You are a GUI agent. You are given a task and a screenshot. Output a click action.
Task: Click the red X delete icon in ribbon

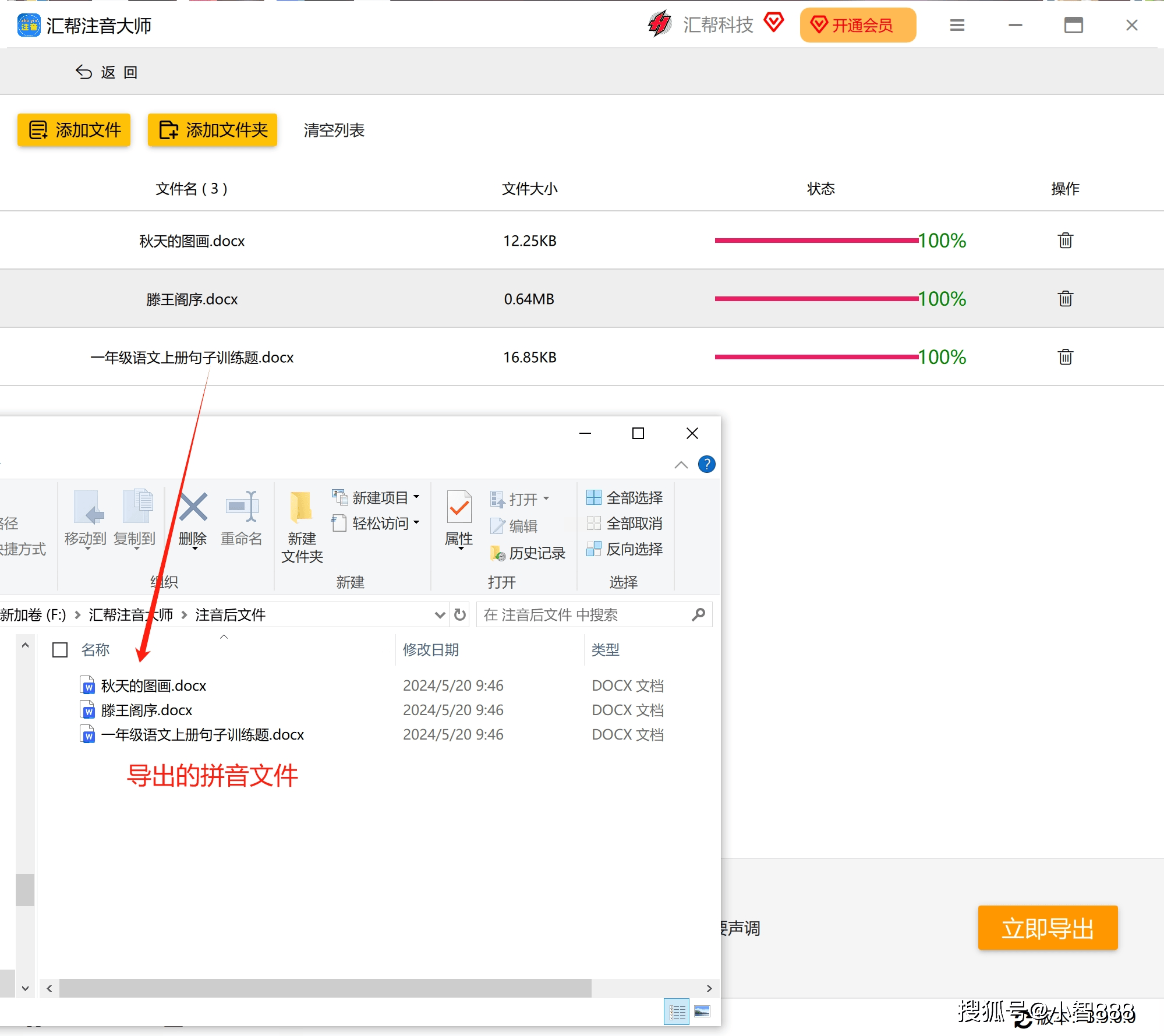point(193,508)
